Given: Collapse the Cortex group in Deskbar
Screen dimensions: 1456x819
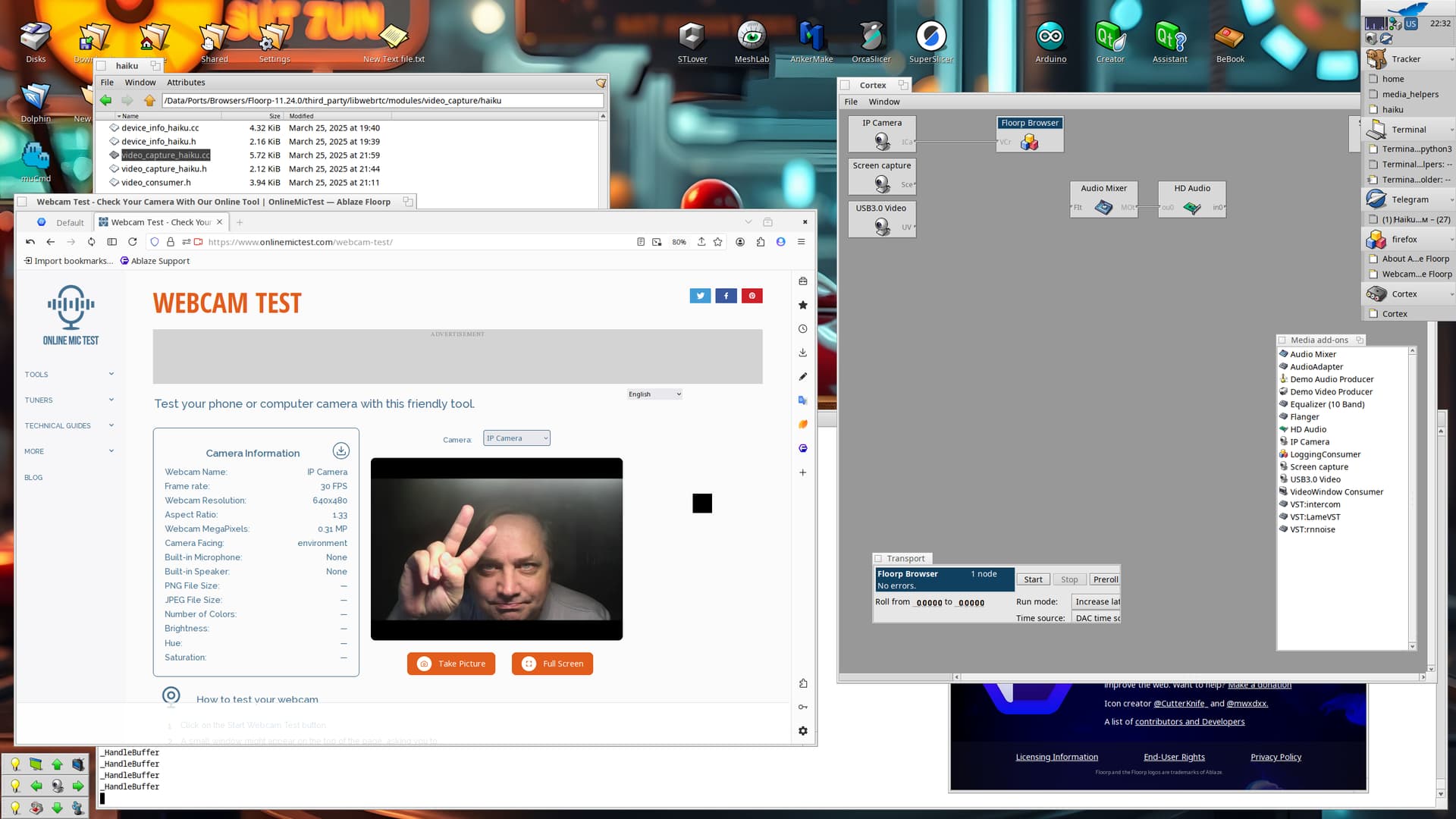Looking at the screenshot, I should coord(1452,294).
